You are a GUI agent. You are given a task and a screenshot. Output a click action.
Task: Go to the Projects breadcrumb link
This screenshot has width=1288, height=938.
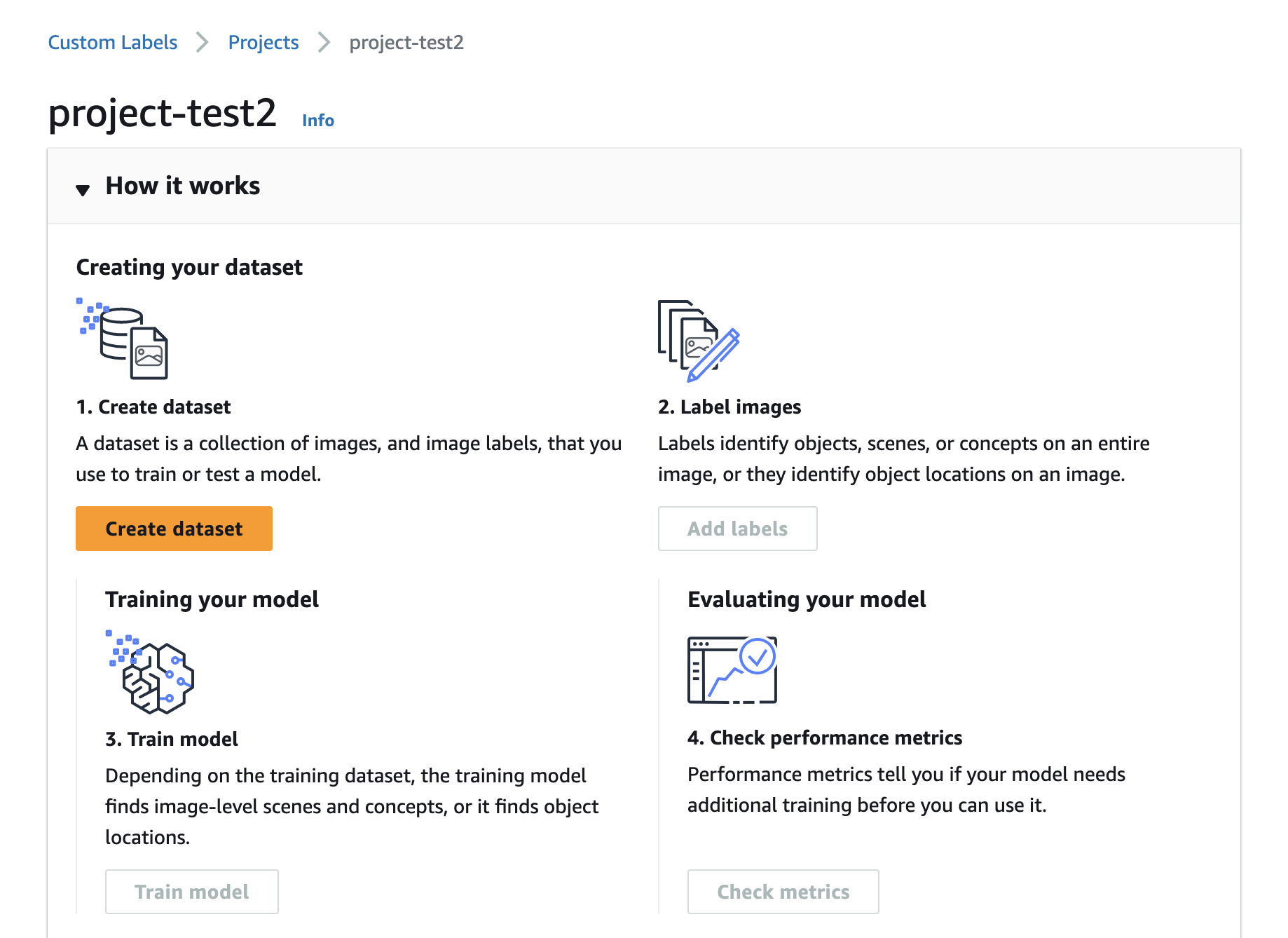click(x=263, y=42)
